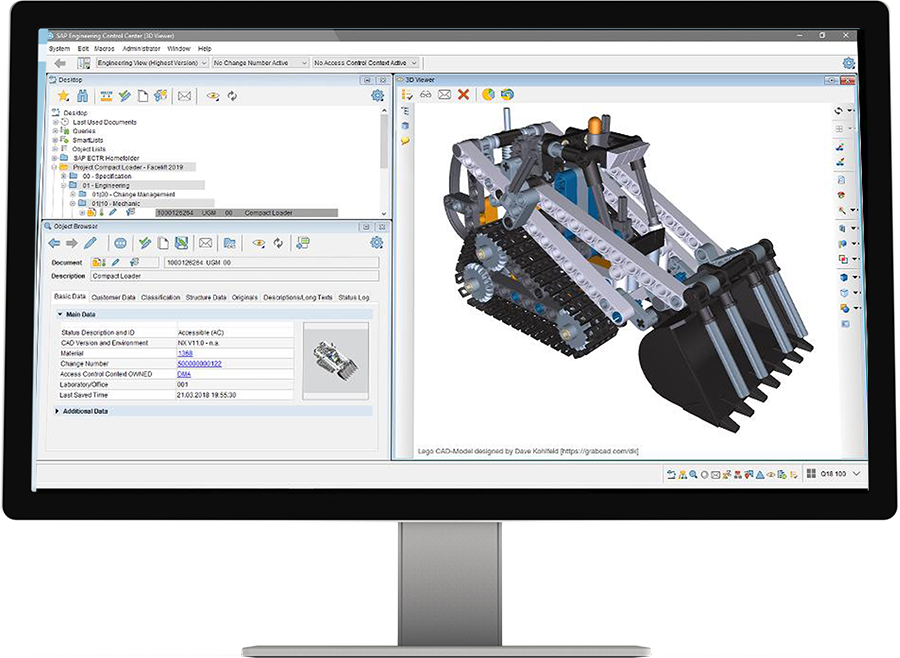Open Change Number link 500000000122
Screen dimensions: 900x658
(199, 364)
